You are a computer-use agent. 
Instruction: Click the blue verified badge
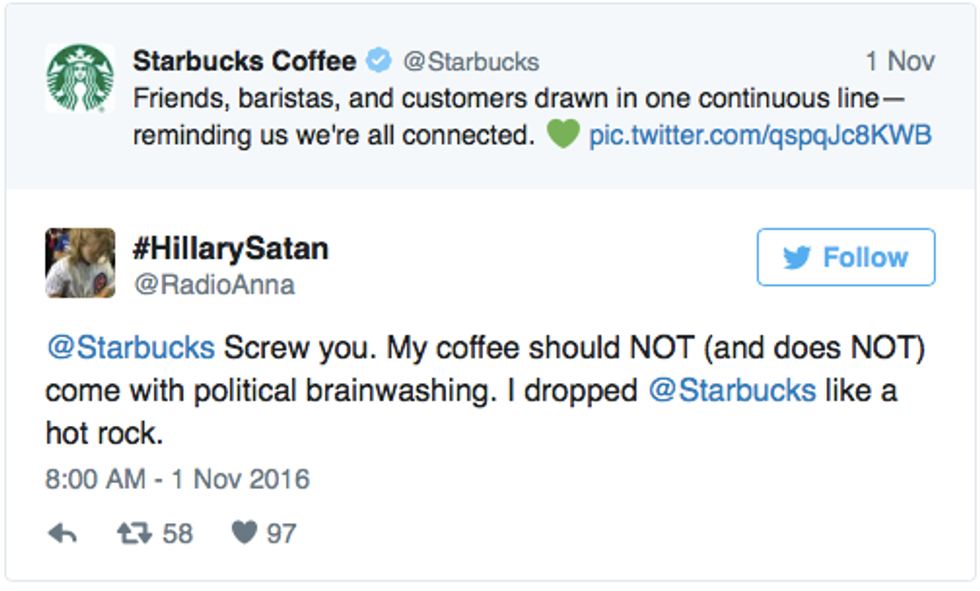coord(379,61)
